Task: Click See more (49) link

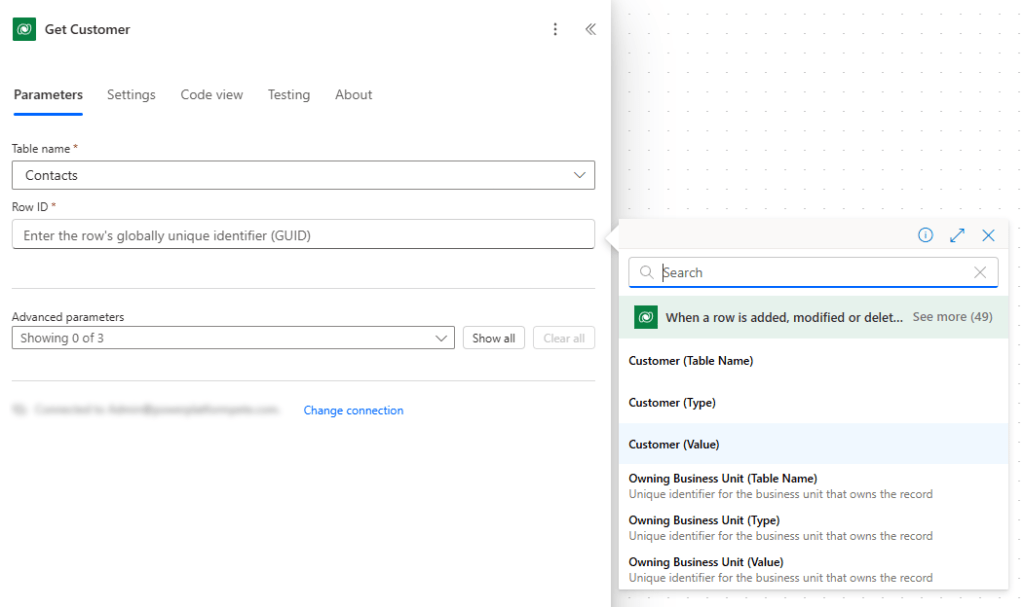Action: (952, 317)
